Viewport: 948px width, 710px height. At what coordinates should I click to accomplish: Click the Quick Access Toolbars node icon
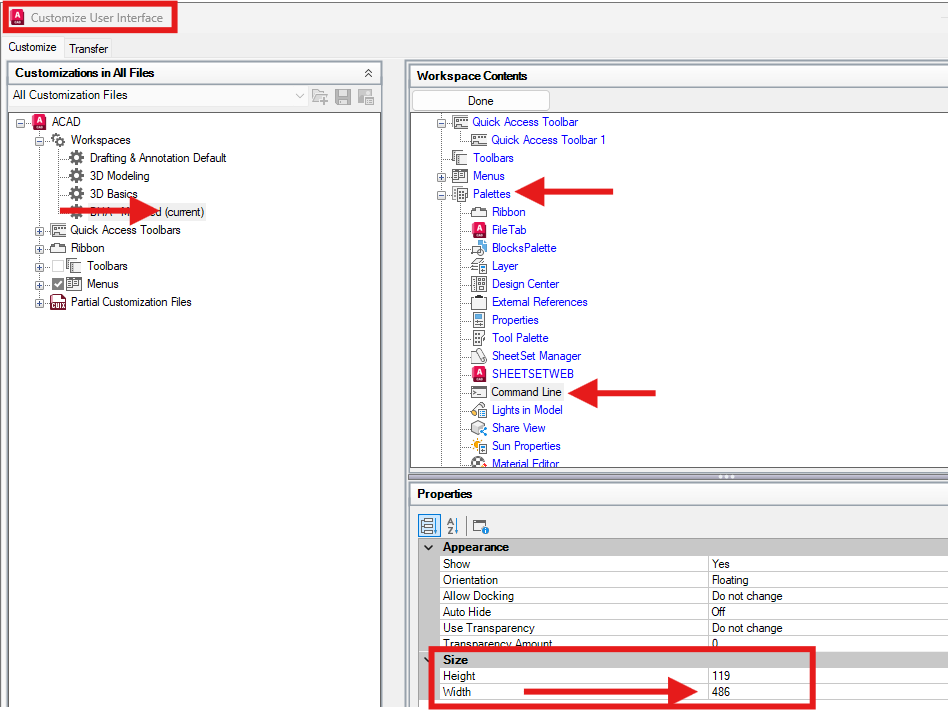click(58, 230)
